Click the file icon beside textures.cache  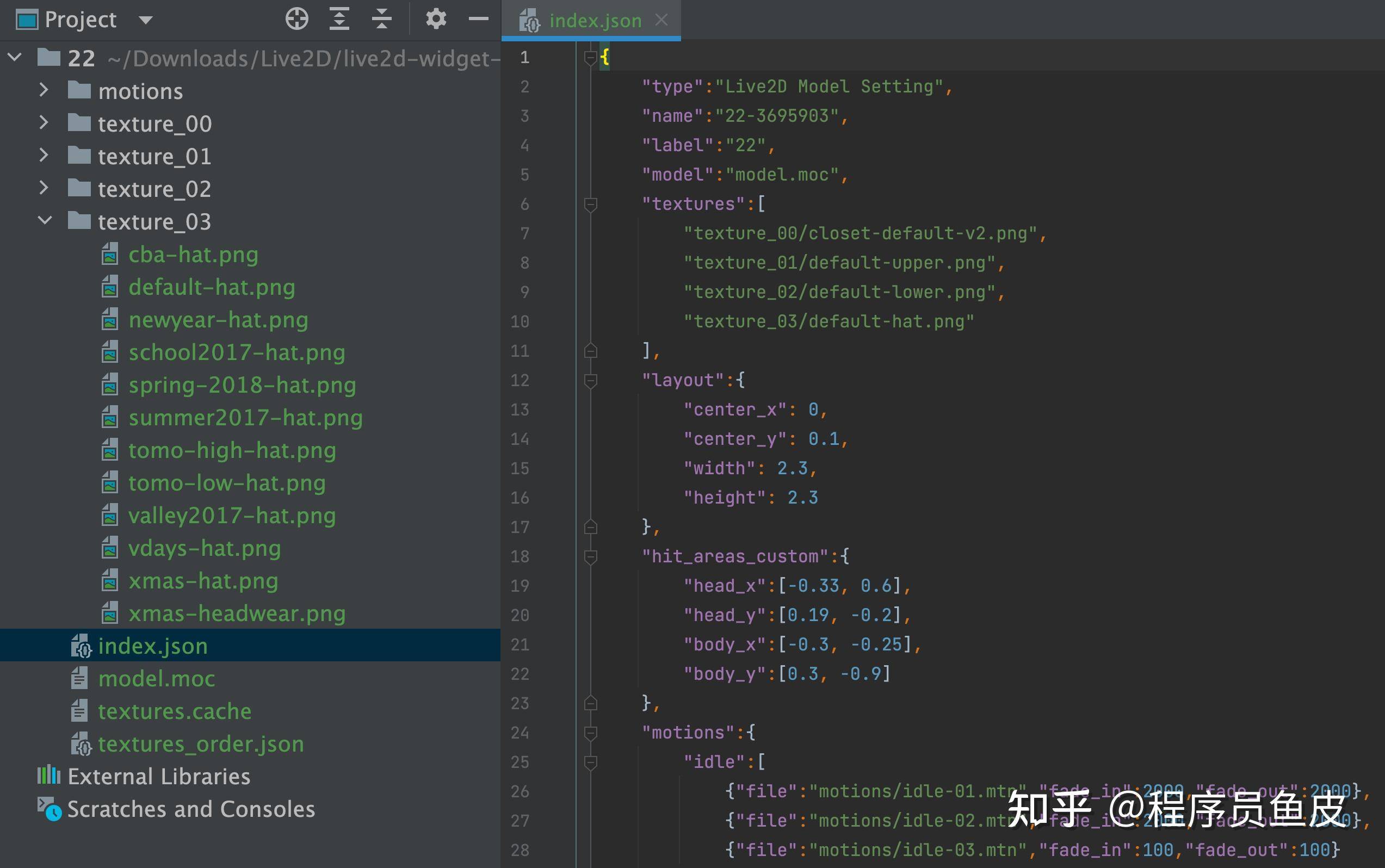click(79, 711)
